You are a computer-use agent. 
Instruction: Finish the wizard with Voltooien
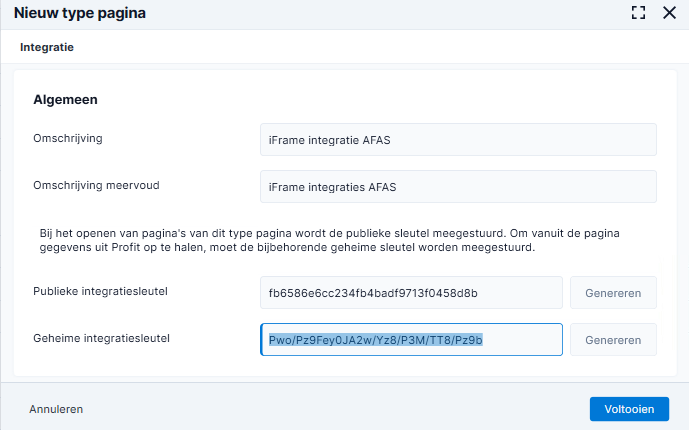tap(629, 409)
